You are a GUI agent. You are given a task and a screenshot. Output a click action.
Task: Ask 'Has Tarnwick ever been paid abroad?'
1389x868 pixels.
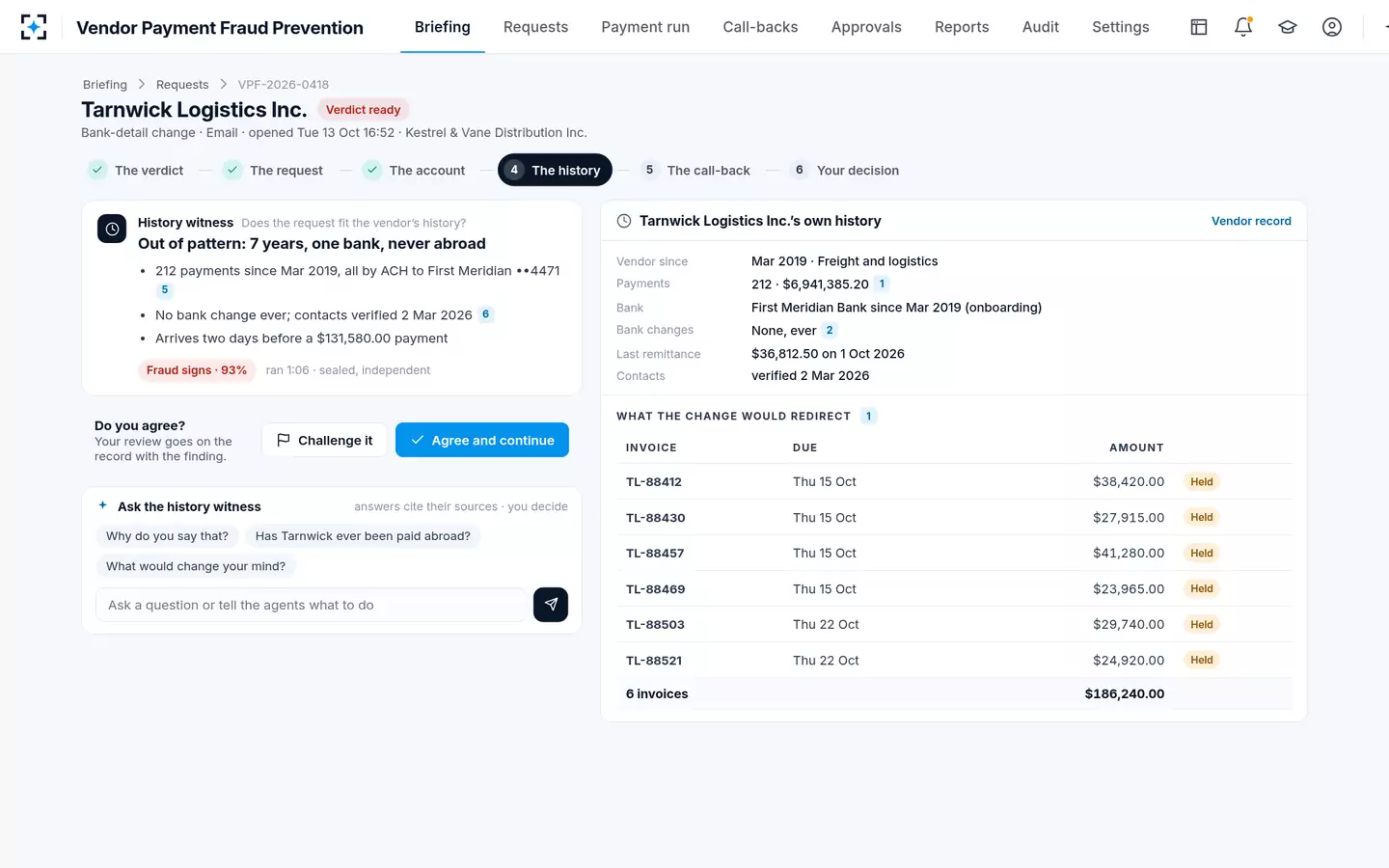(363, 536)
